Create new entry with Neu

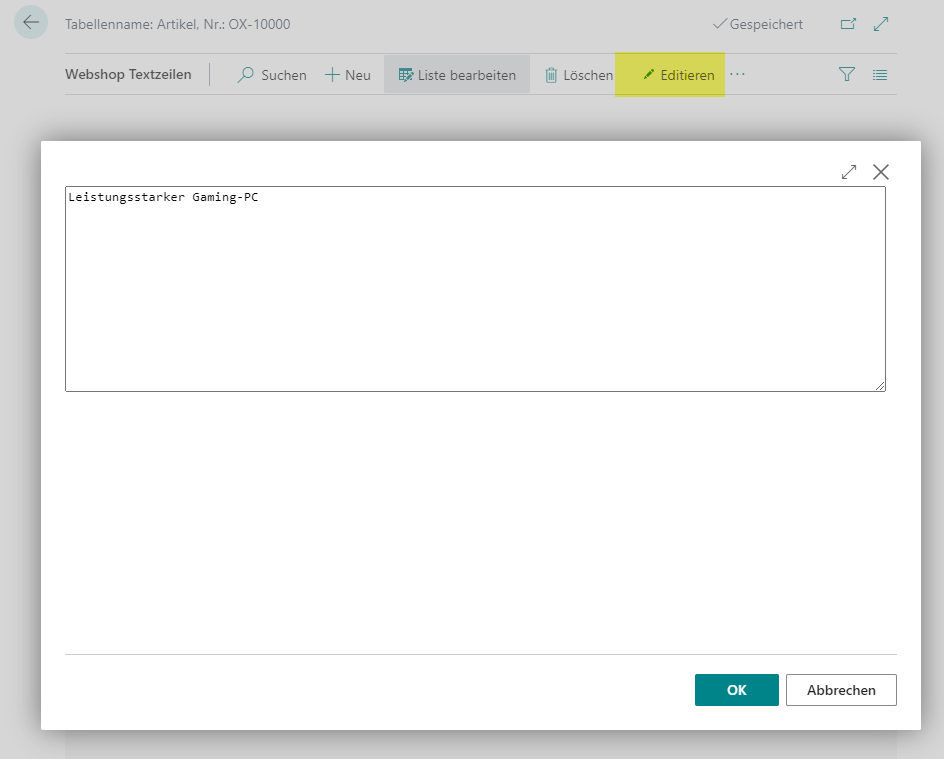point(348,75)
